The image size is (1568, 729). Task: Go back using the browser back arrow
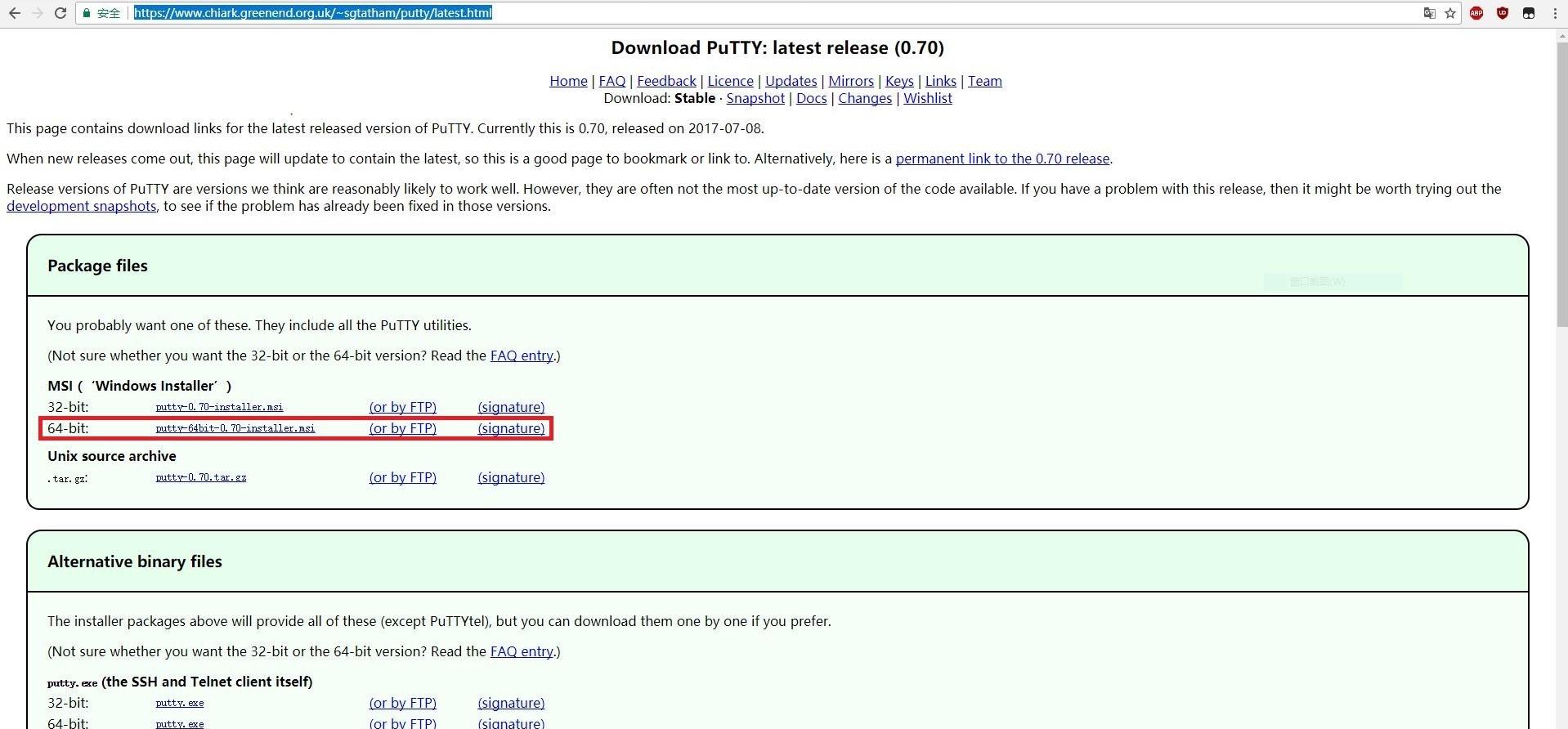click(x=14, y=13)
